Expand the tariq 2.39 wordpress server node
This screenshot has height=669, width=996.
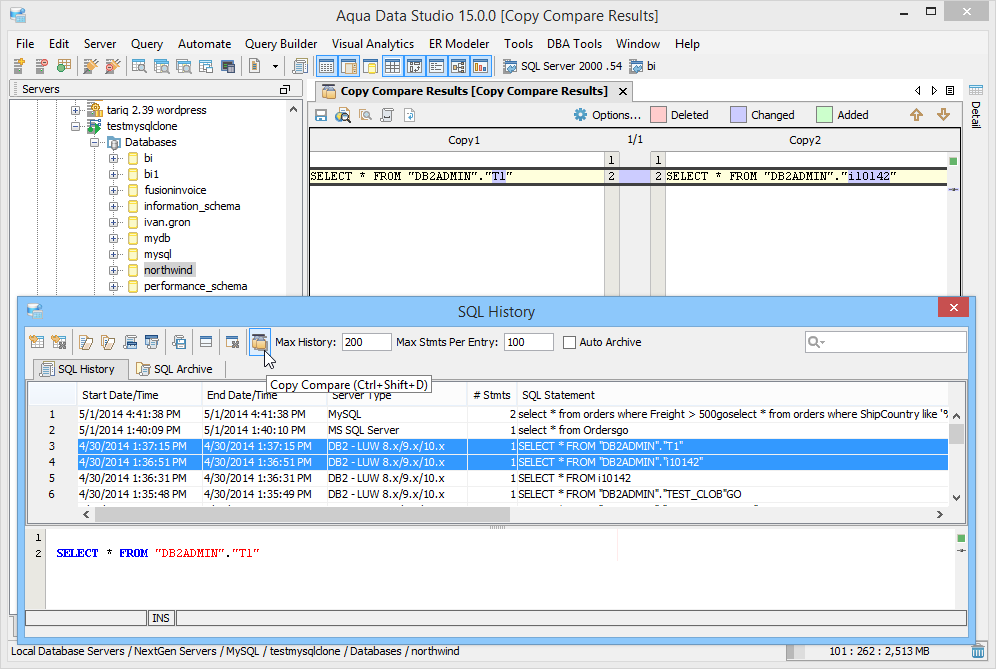click(76, 110)
